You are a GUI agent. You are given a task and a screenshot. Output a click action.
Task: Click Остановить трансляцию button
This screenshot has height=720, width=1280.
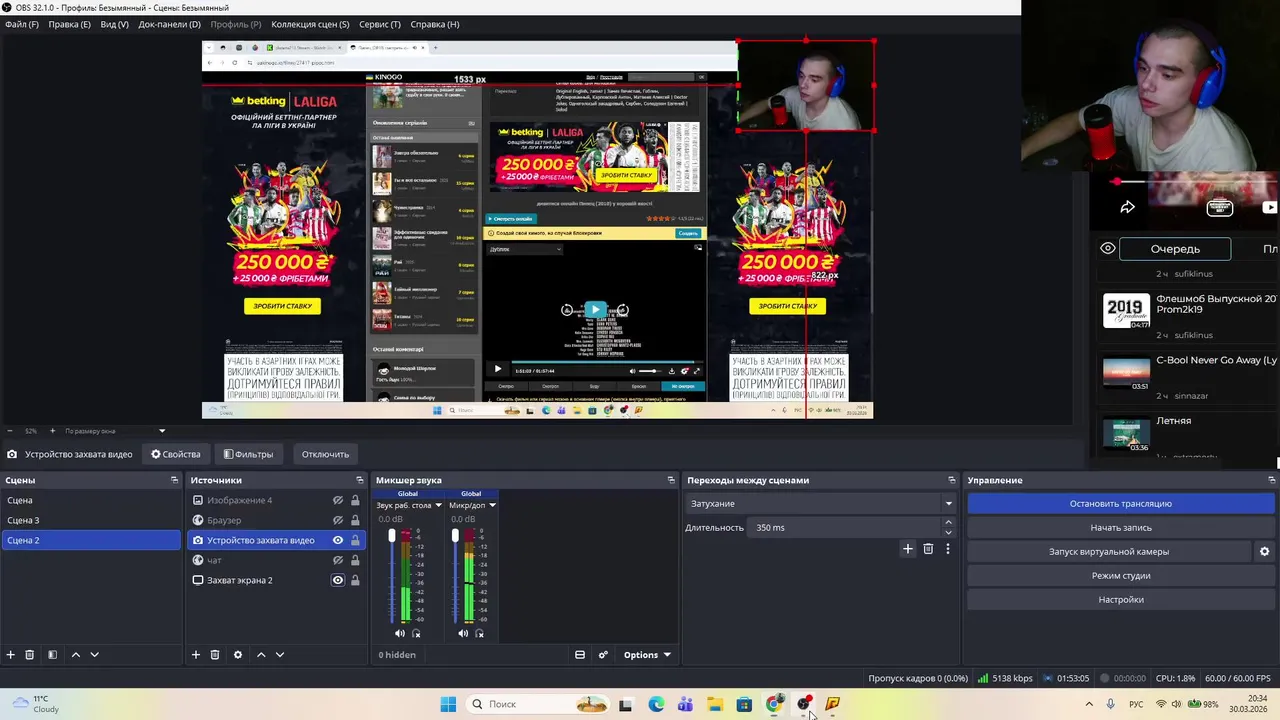[1120, 503]
